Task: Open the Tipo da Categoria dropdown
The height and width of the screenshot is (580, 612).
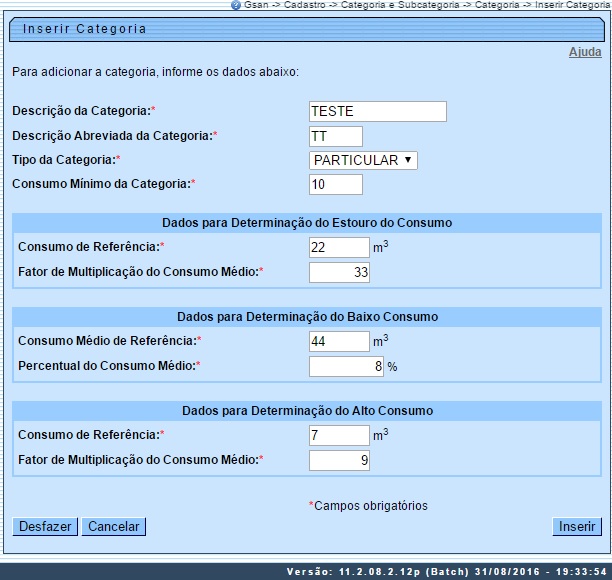Action: 363,160
